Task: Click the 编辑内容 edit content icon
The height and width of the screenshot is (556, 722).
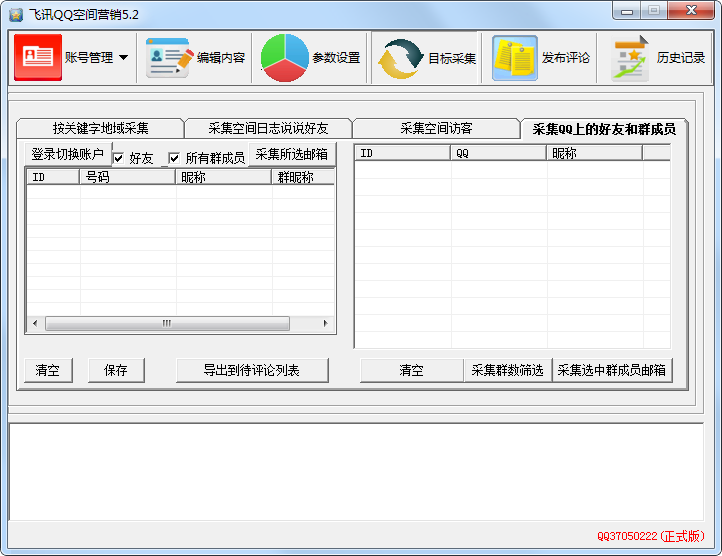Action: [169, 58]
